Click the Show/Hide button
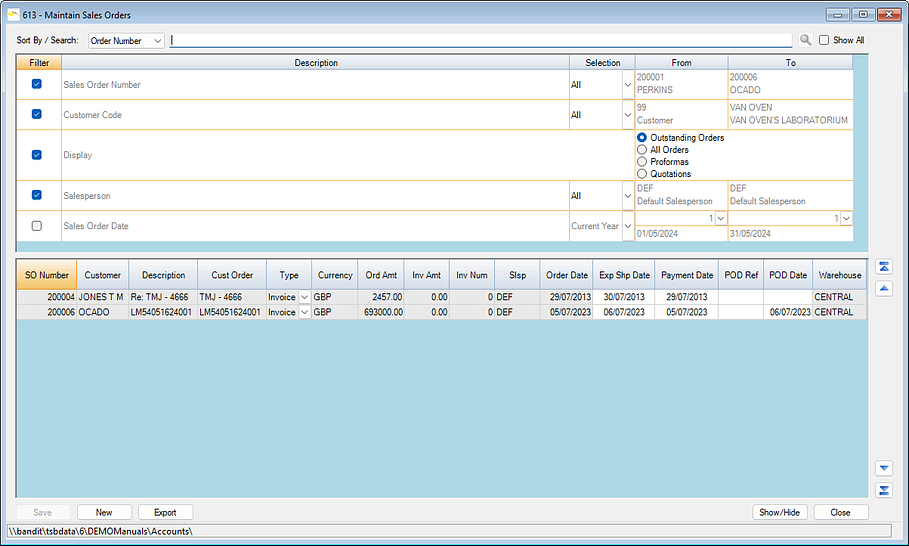Image resolution: width=909 pixels, height=546 pixels. [779, 512]
